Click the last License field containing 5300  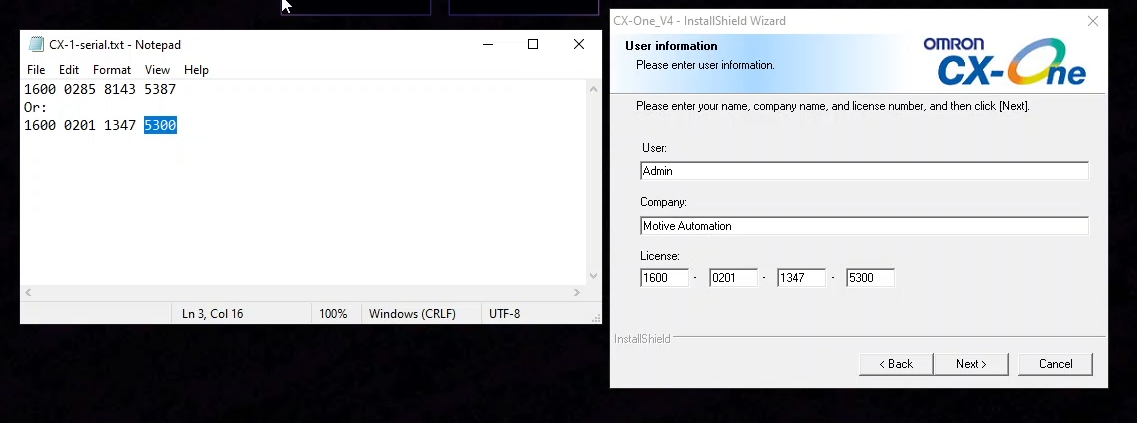pyautogui.click(x=869, y=278)
